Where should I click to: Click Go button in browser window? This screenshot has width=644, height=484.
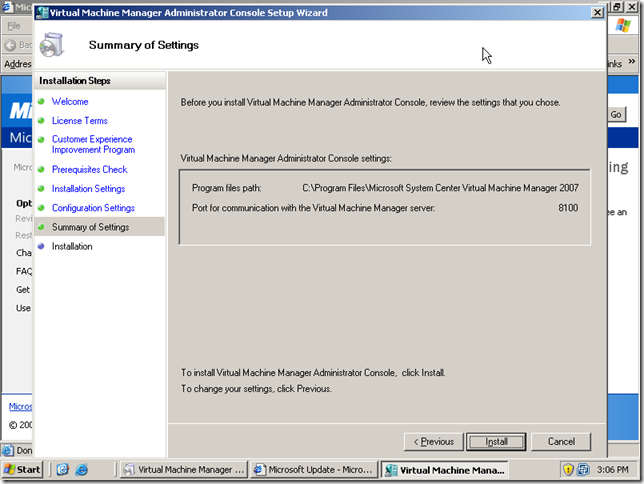pyautogui.click(x=616, y=115)
